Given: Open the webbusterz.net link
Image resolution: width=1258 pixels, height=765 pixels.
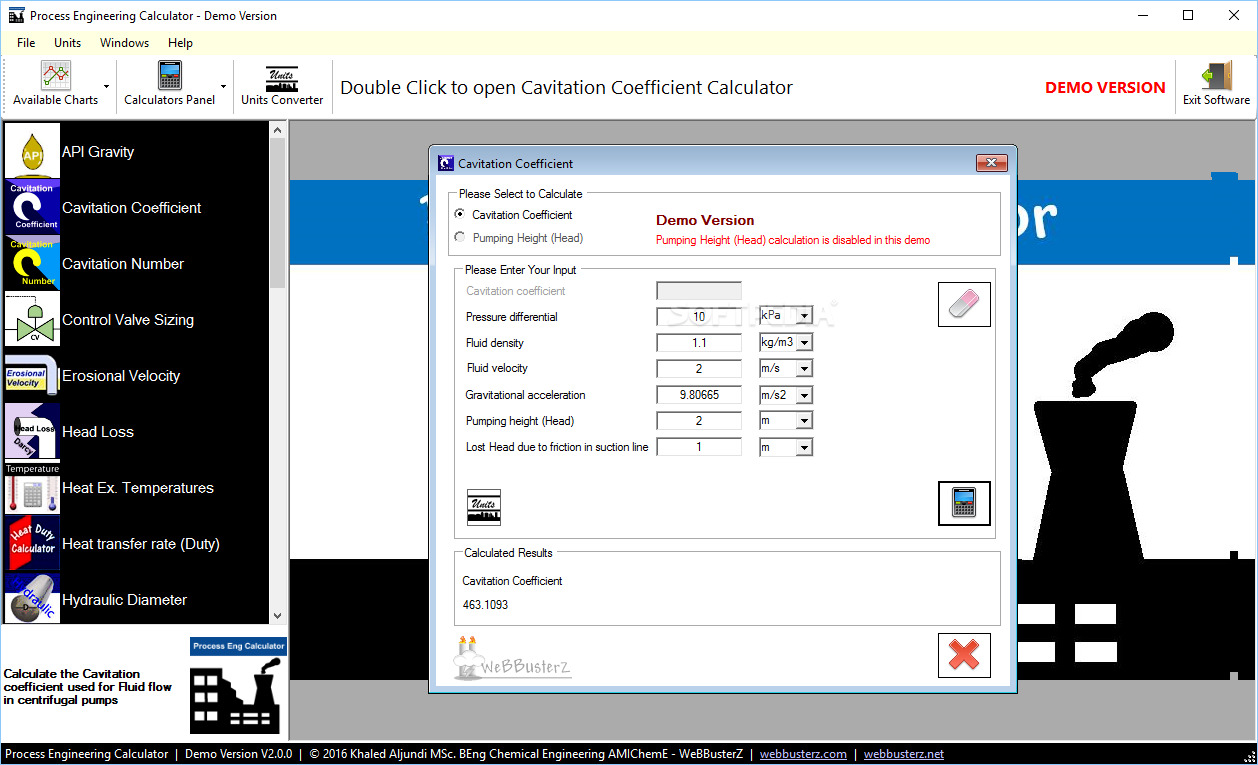Looking at the screenshot, I should click(904, 754).
